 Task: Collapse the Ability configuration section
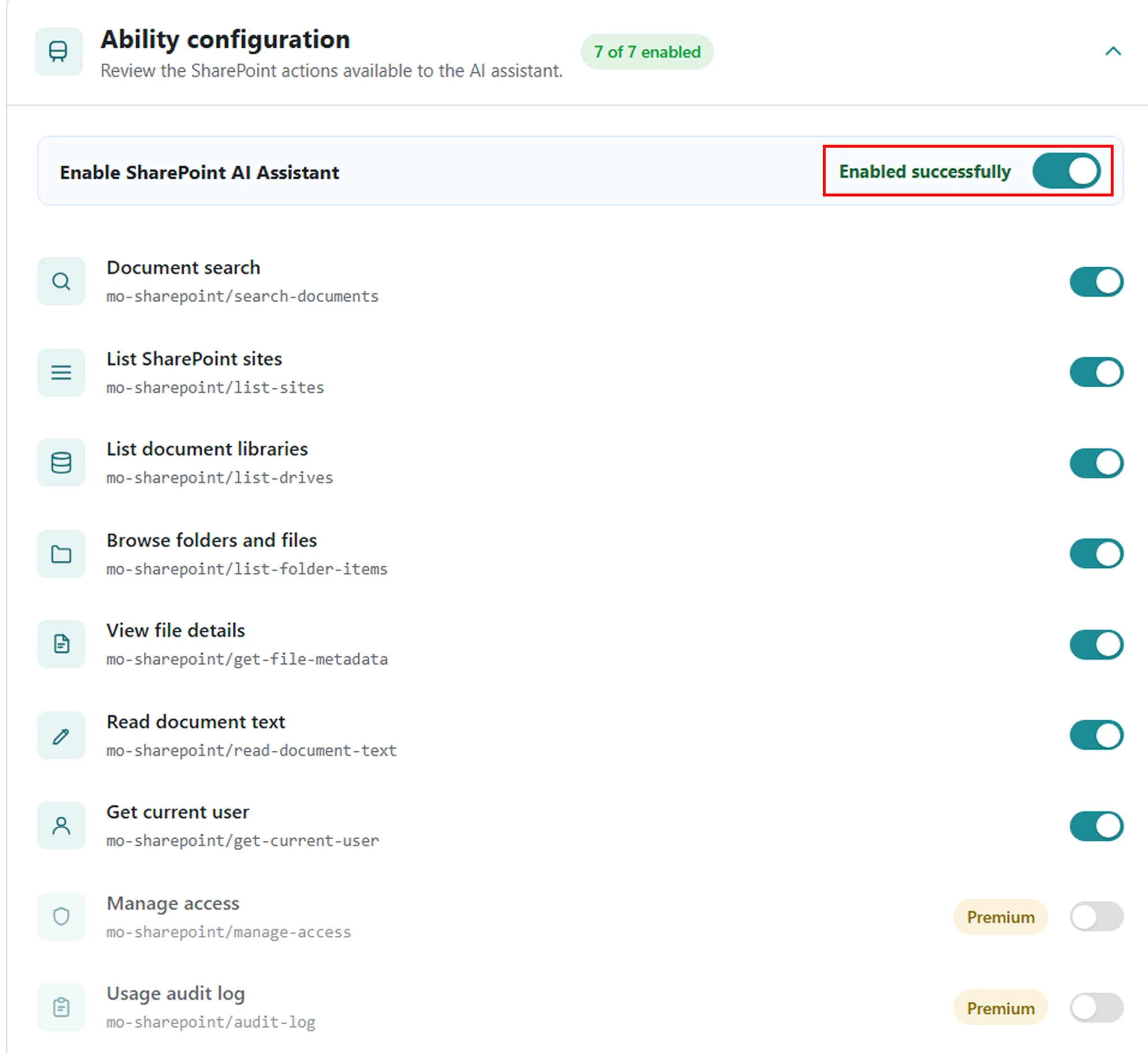(1113, 51)
